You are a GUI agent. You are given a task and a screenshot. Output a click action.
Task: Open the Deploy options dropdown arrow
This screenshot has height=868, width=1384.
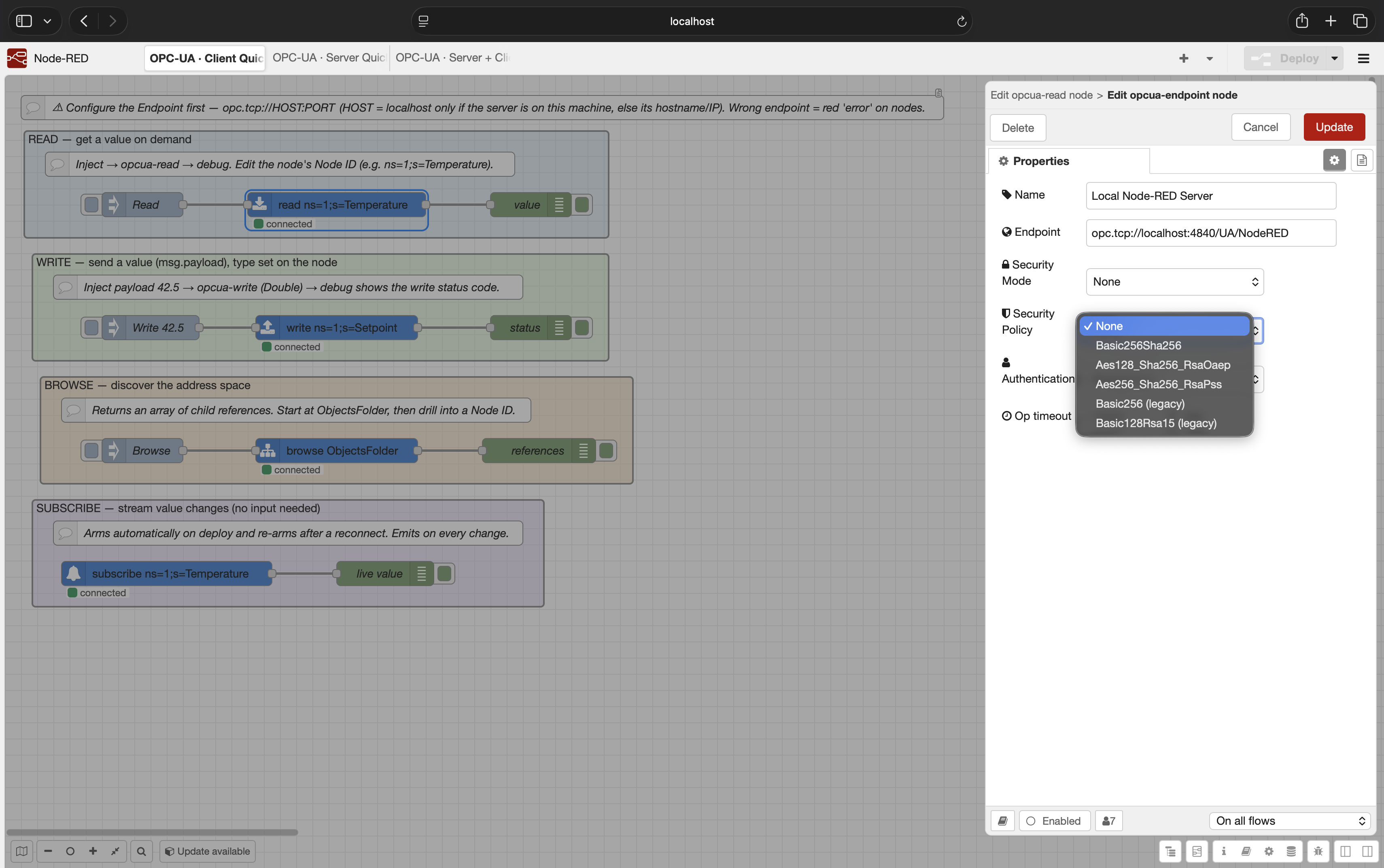coord(1334,59)
